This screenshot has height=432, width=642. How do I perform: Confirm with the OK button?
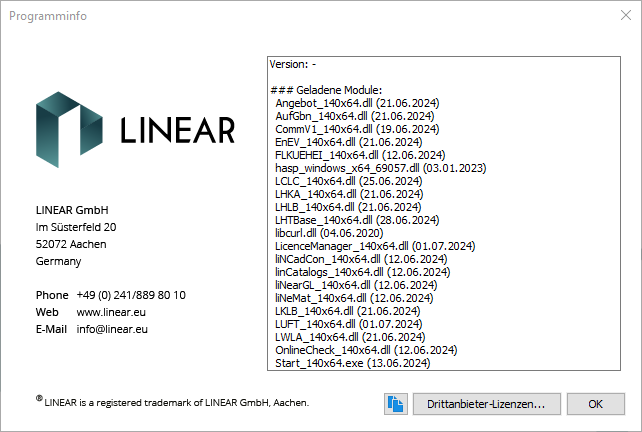[x=596, y=404]
